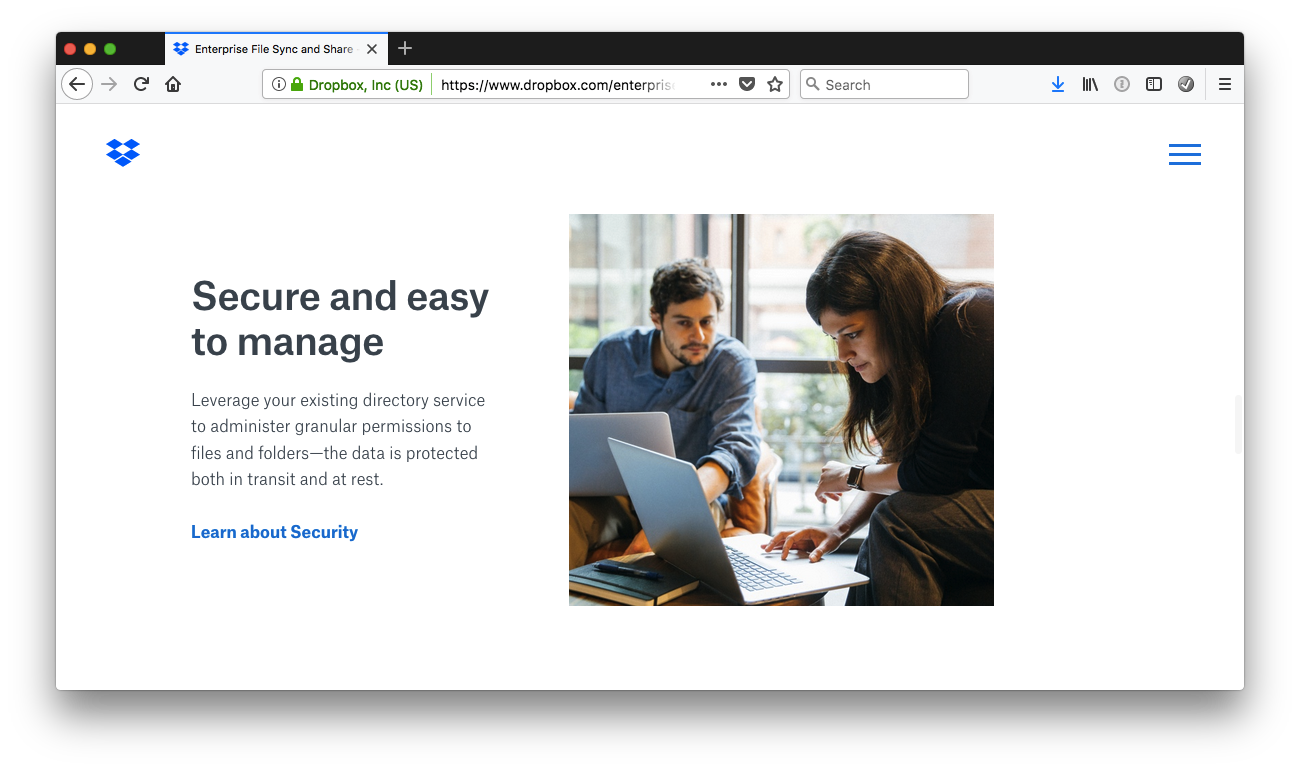Open the page actions three-dots menu
The width and height of the screenshot is (1300, 770).
719,85
